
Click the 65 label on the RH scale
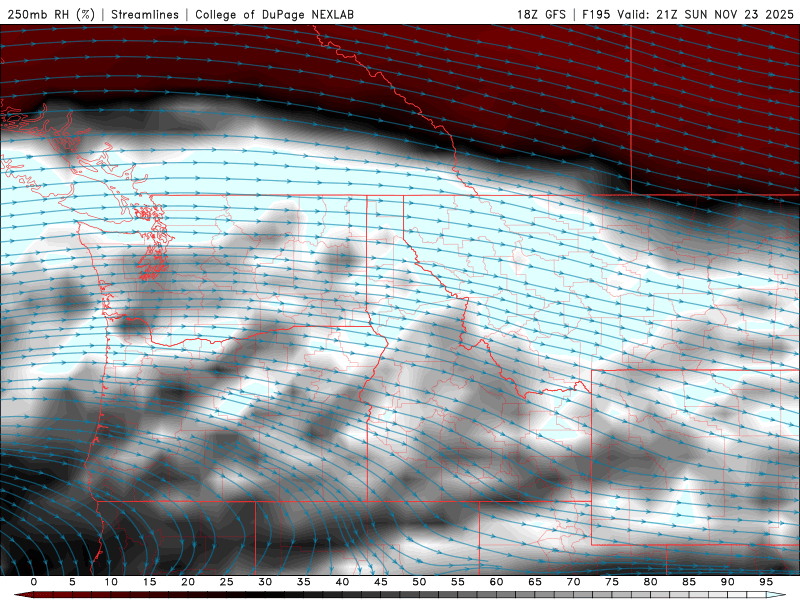click(x=535, y=582)
